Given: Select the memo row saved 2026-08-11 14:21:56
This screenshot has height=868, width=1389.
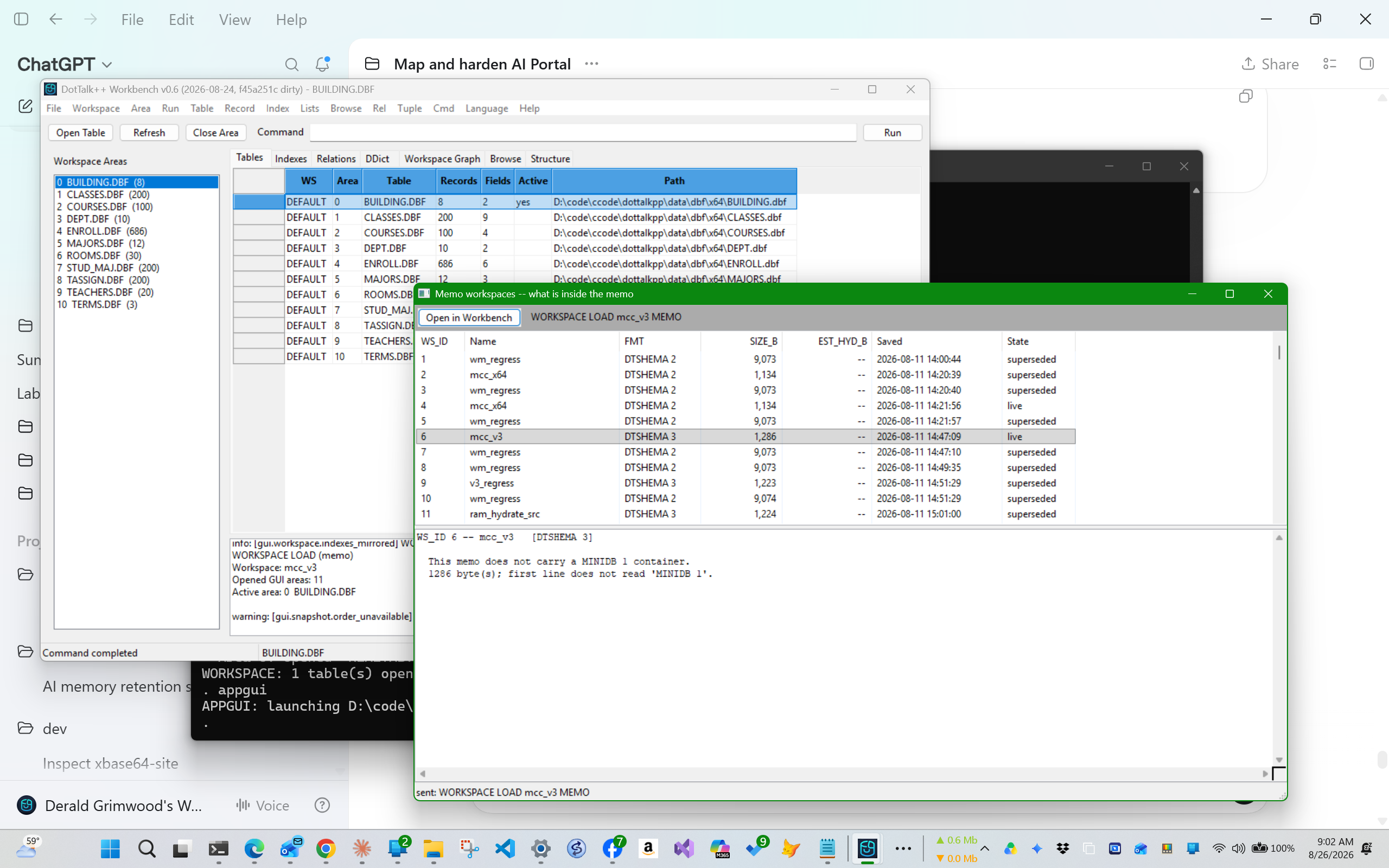Looking at the screenshot, I should (745, 405).
